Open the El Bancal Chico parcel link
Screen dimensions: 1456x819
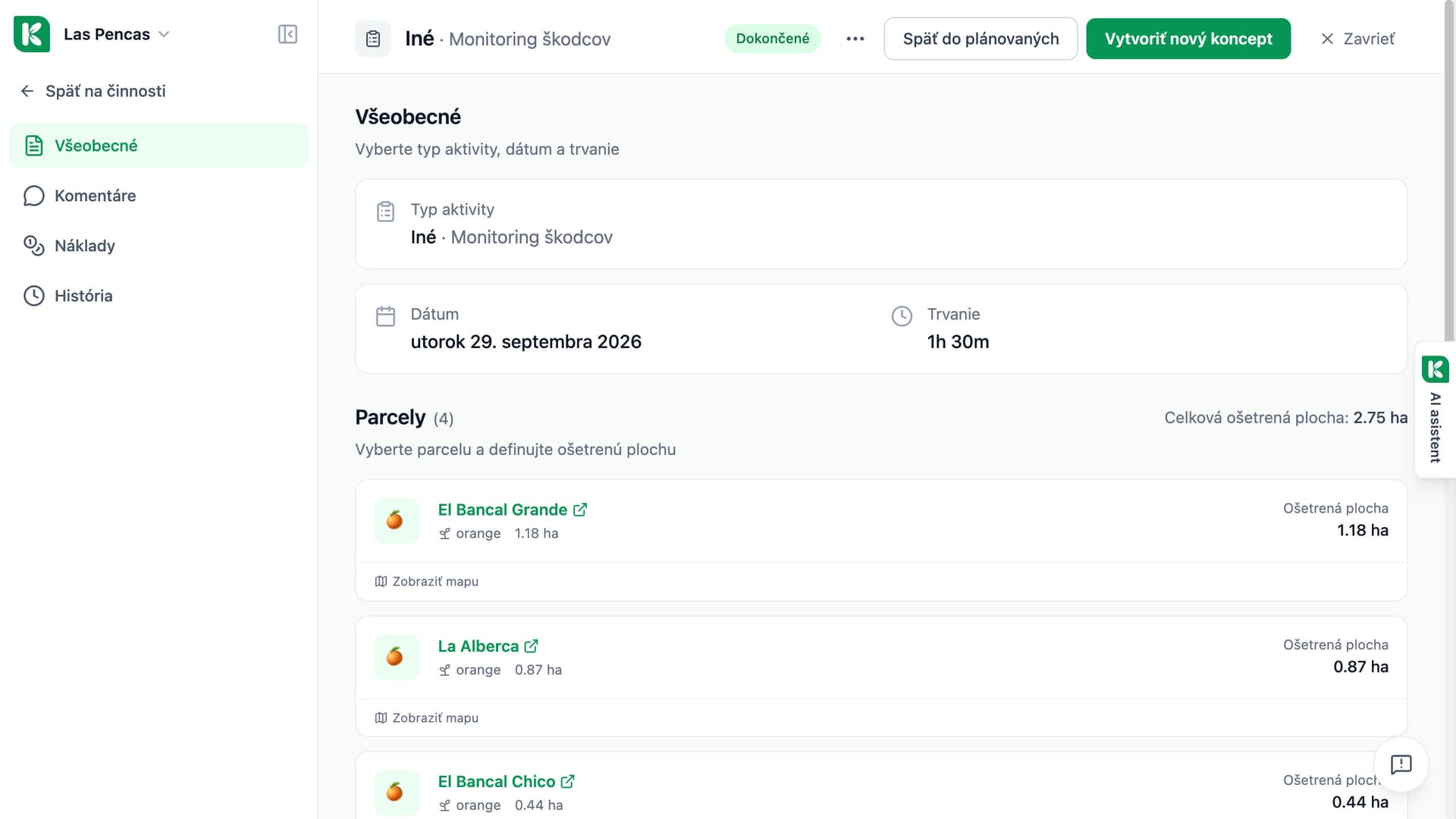pos(496,781)
